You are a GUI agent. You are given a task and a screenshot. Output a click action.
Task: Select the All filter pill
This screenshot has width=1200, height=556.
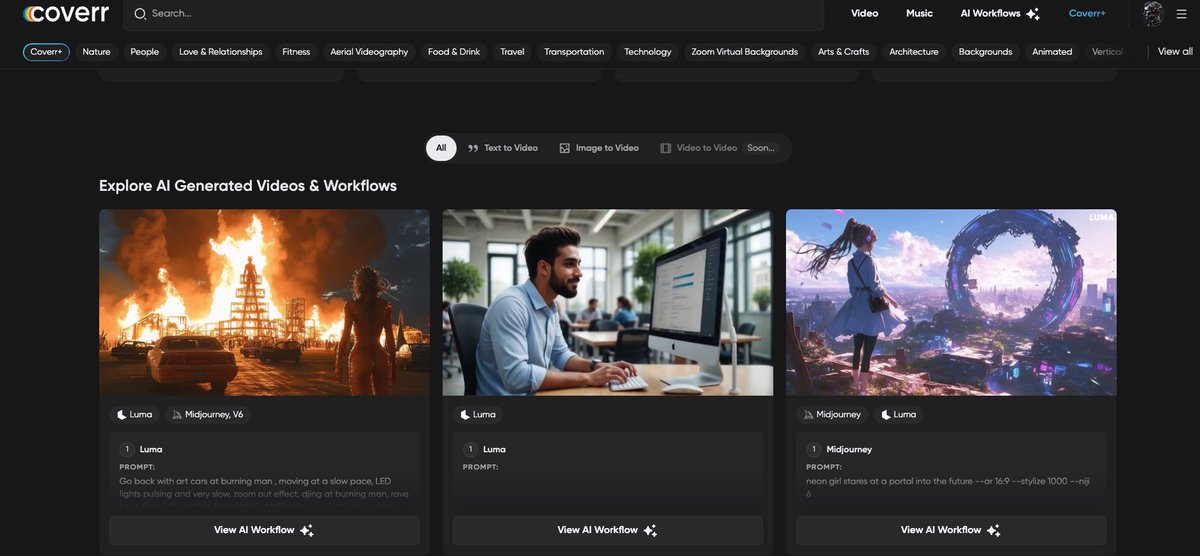(441, 148)
